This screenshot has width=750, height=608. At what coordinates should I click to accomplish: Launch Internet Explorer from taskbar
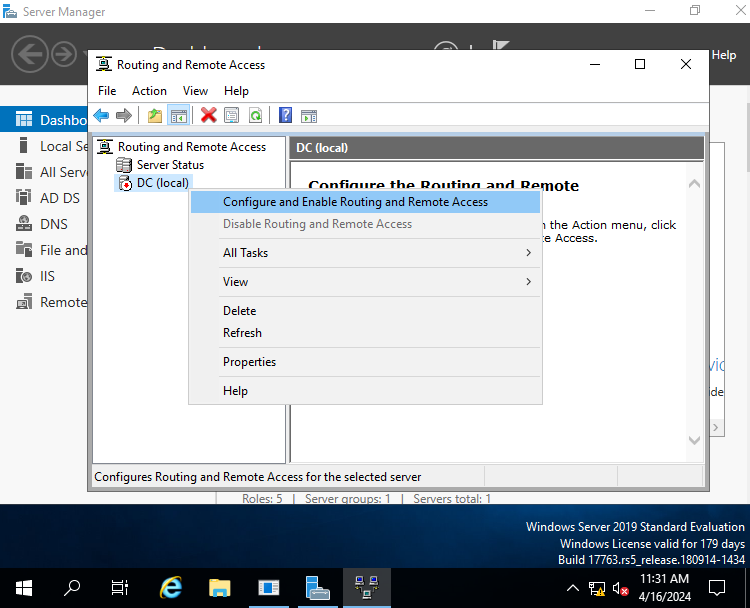point(171,588)
